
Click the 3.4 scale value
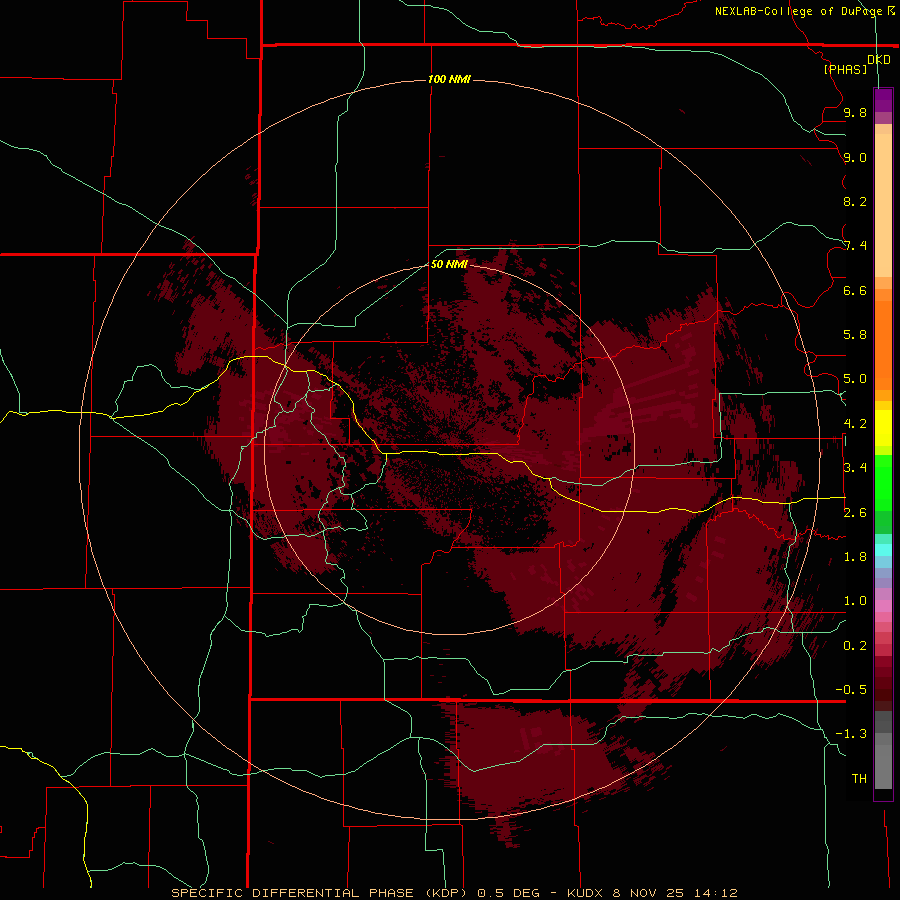(x=855, y=468)
